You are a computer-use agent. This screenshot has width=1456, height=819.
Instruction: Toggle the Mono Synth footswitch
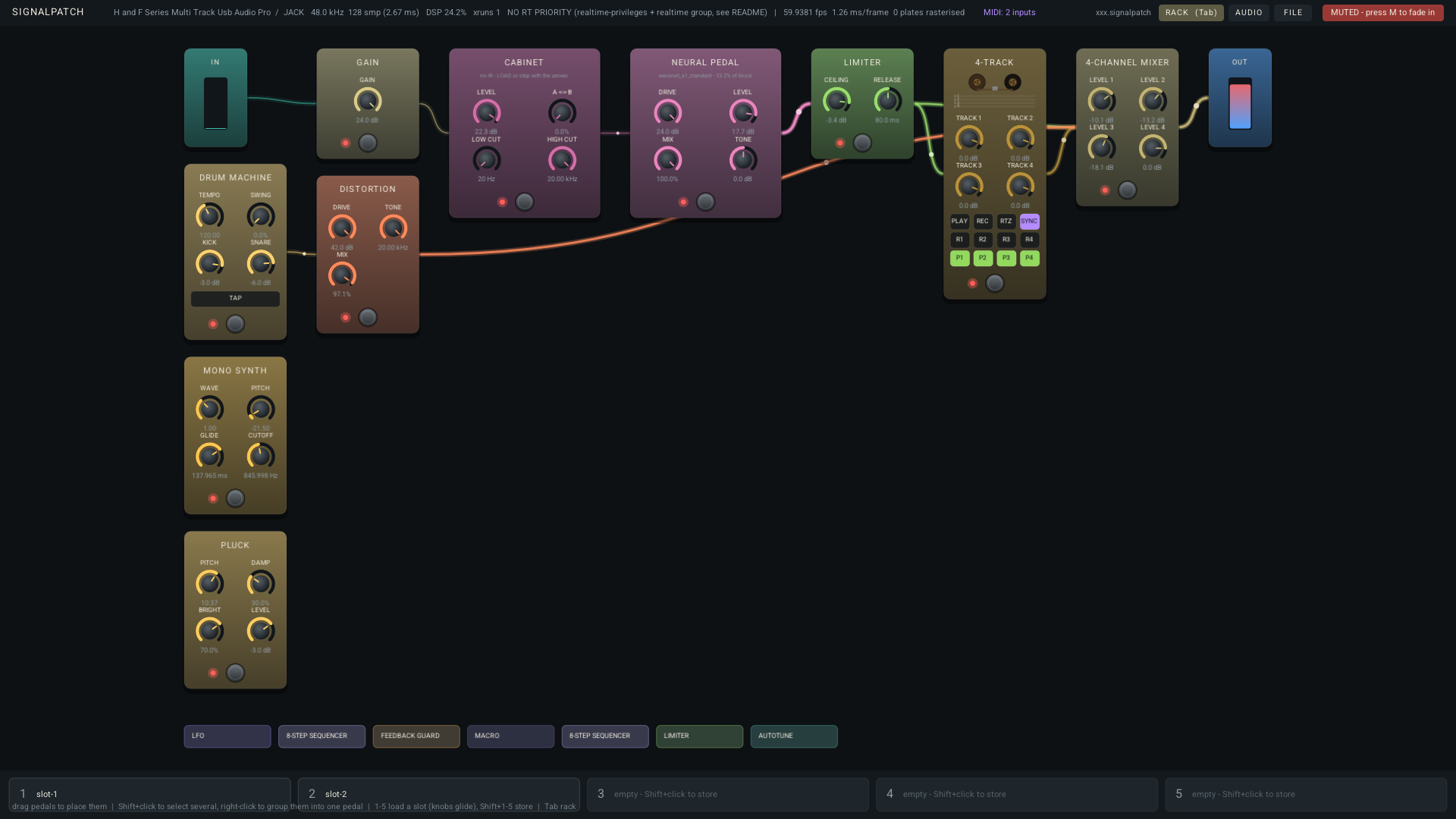coord(235,498)
